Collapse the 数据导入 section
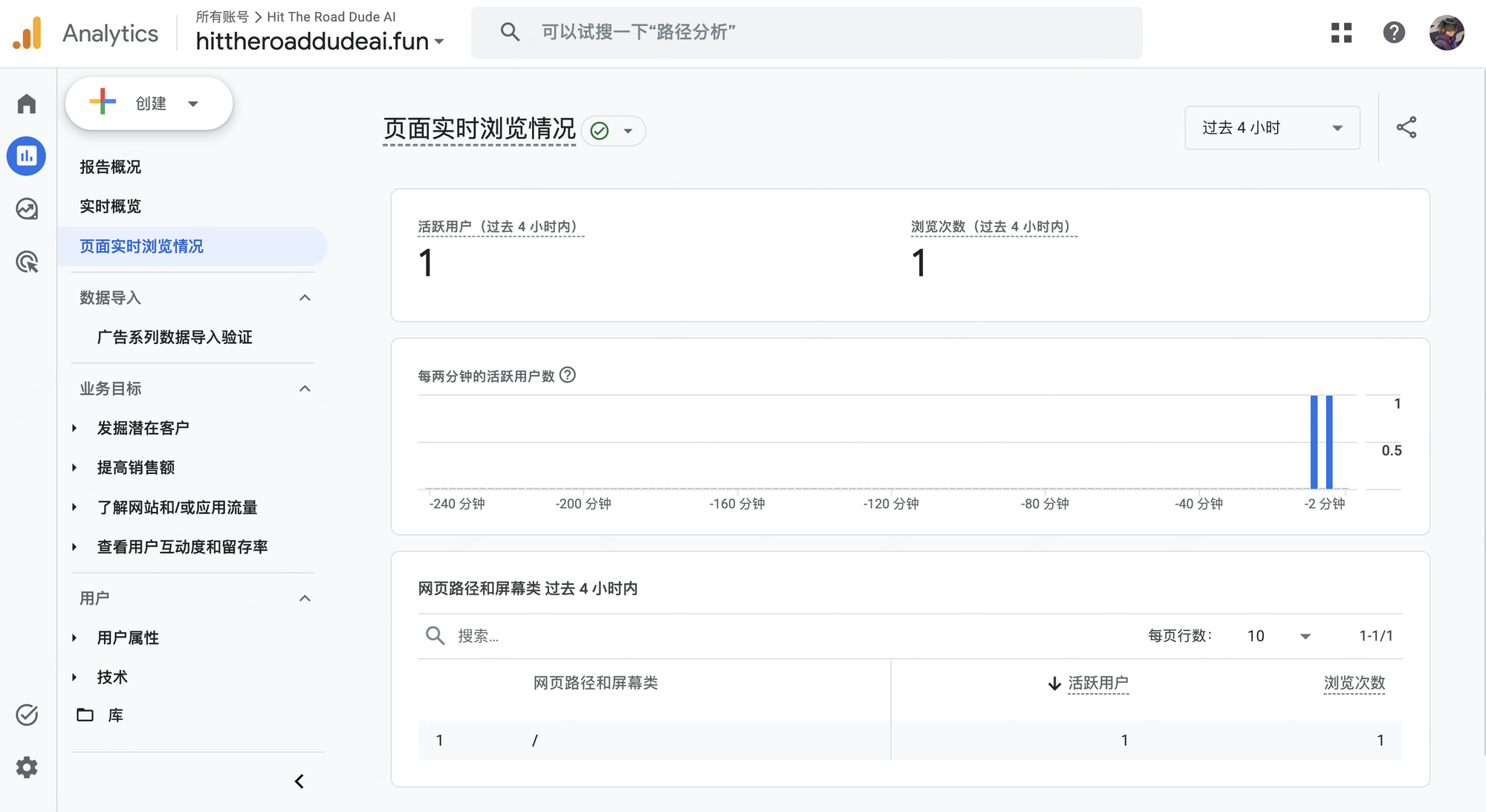Image resolution: width=1486 pixels, height=812 pixels. point(305,298)
